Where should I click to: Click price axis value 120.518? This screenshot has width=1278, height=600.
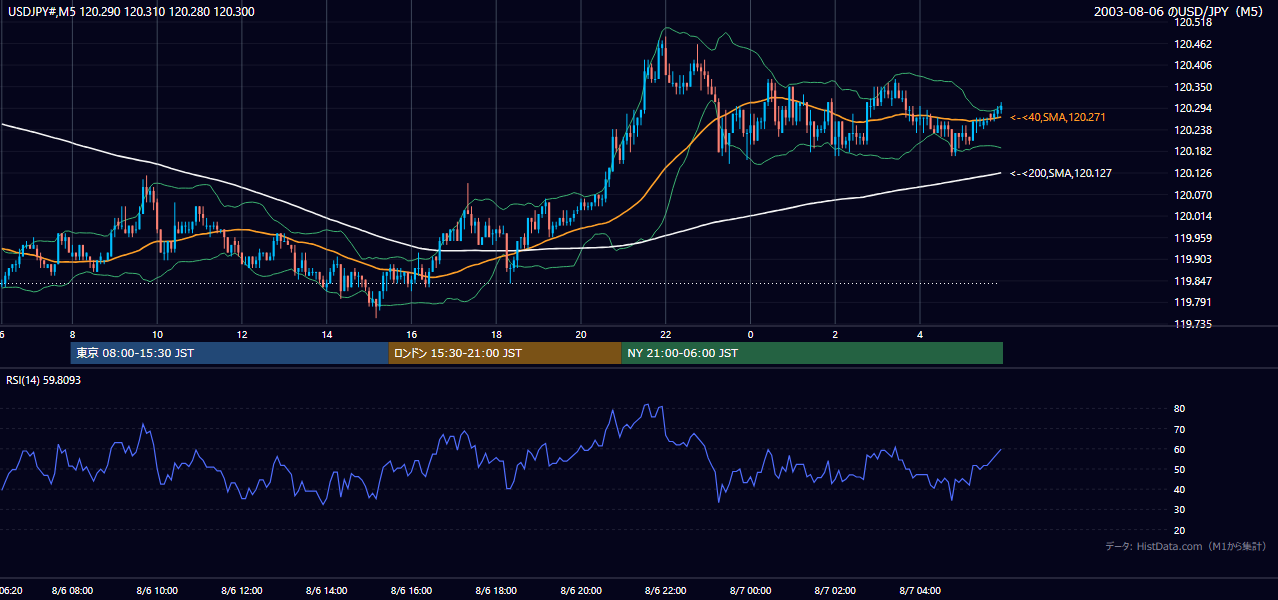1193,22
